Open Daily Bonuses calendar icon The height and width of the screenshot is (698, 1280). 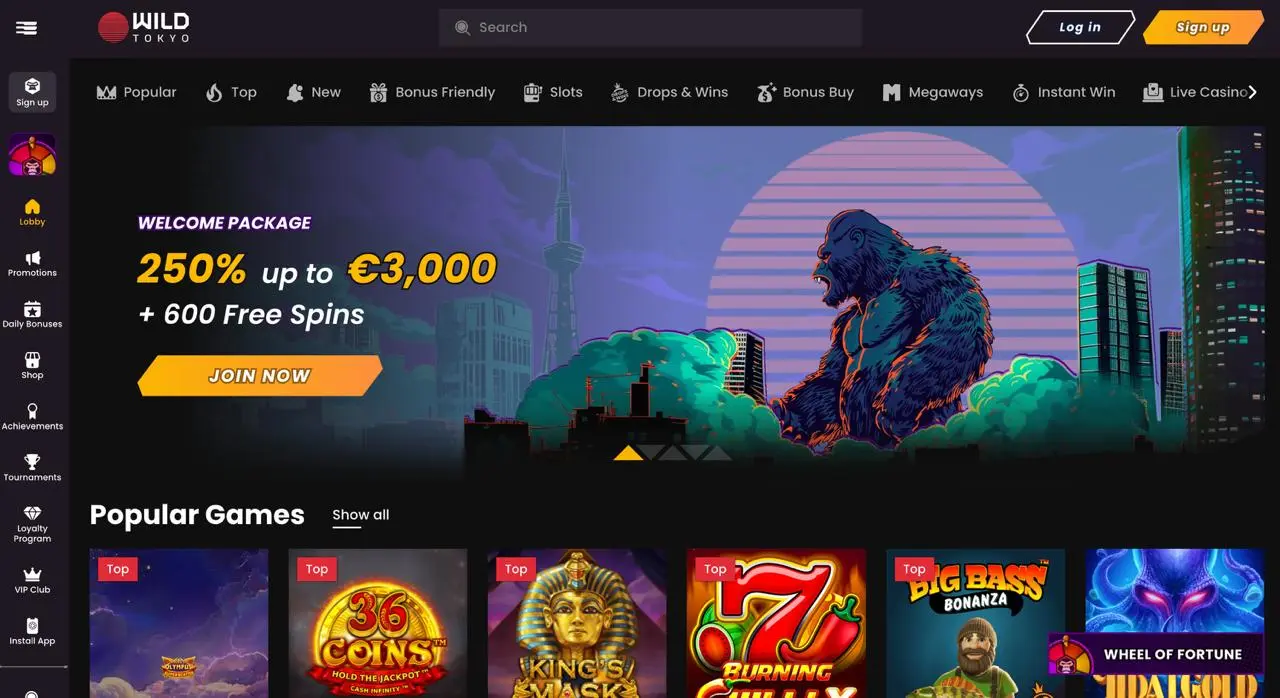point(32,309)
